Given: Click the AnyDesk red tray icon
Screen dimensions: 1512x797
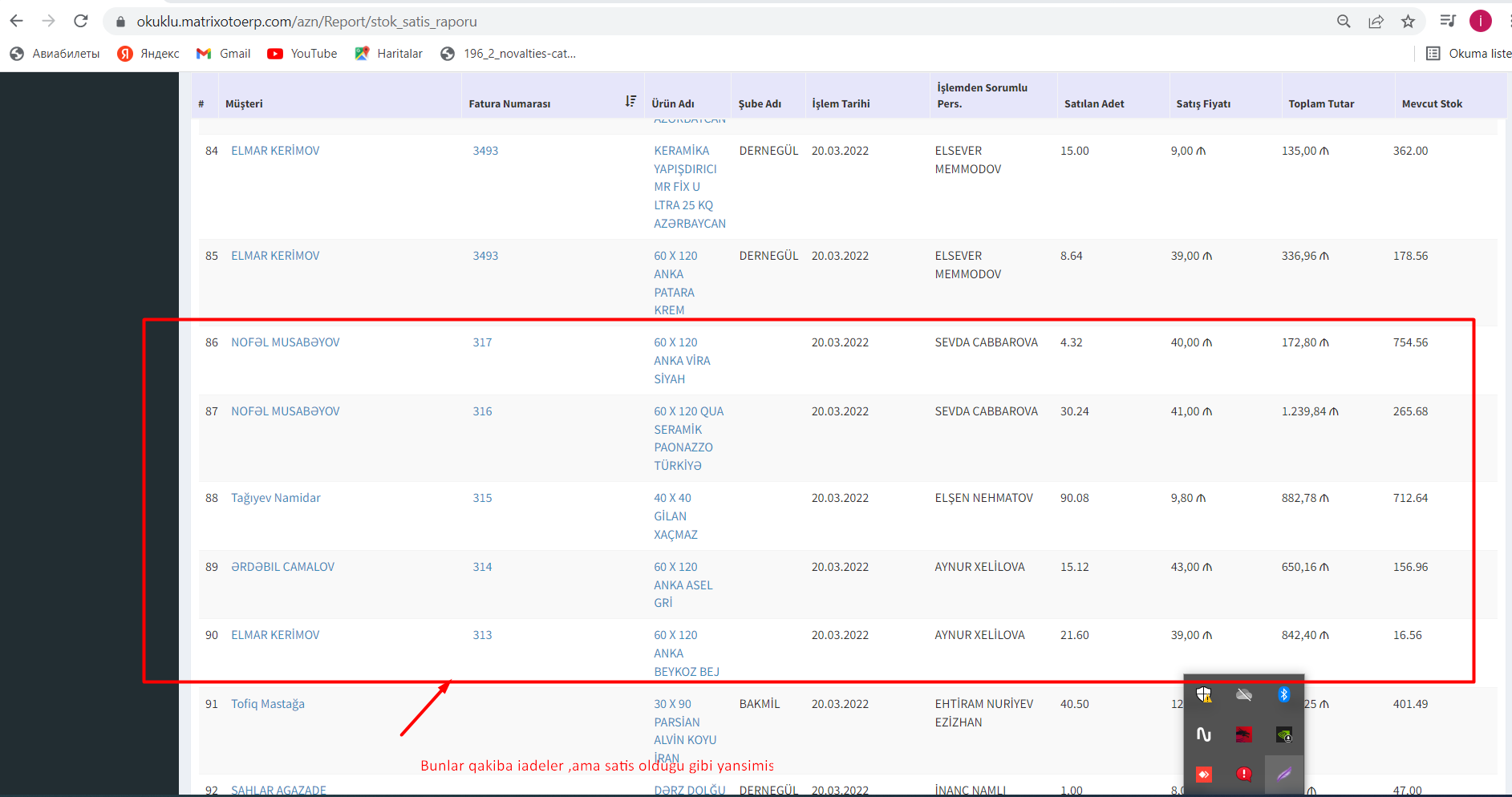Looking at the screenshot, I should (1204, 774).
